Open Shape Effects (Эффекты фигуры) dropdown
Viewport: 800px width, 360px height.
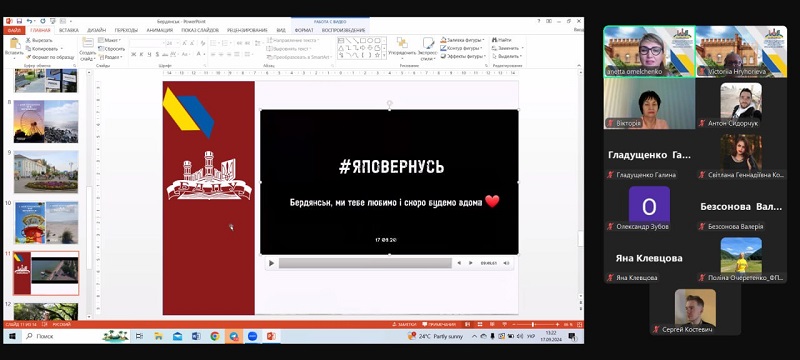463,56
